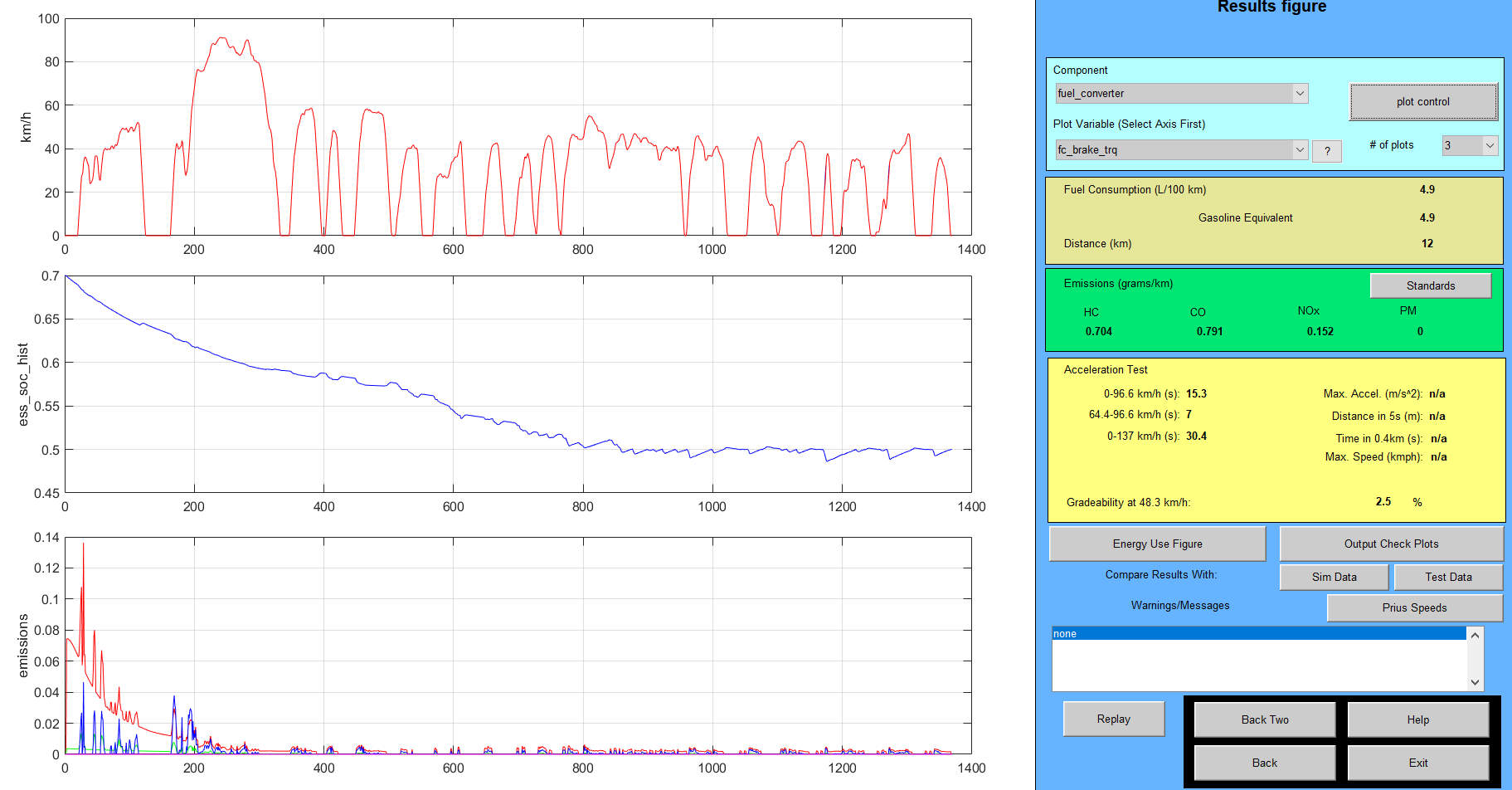Click the Back Two button
Viewport: 1512px width, 790px height.
[x=1264, y=719]
